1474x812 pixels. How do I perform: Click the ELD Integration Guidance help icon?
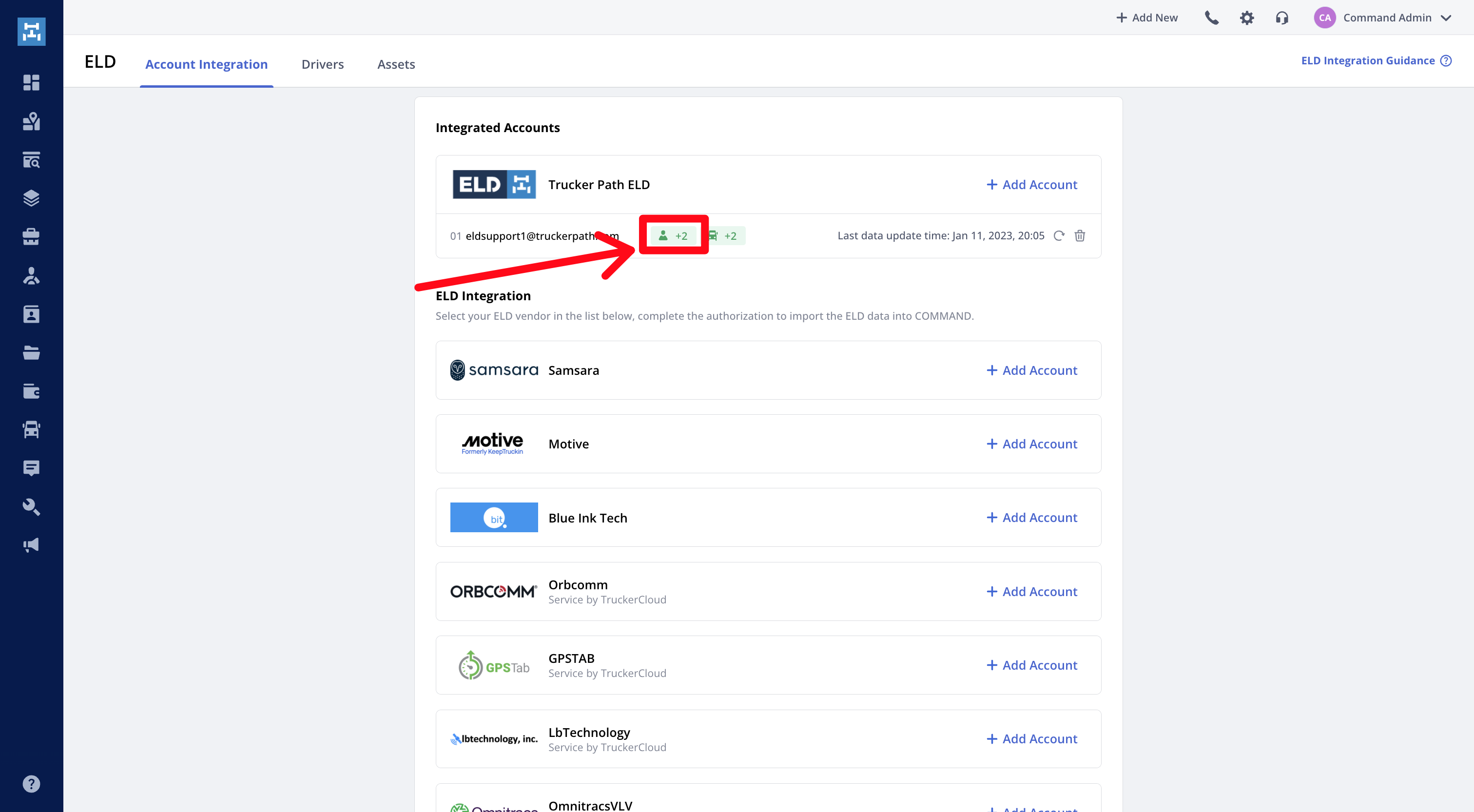coord(1445,60)
